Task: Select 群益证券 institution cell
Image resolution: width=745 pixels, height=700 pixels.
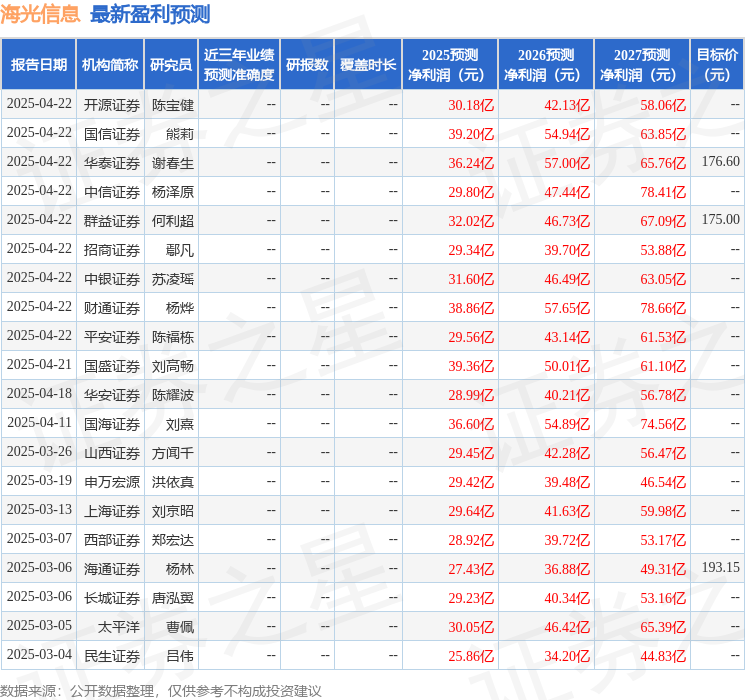Action: [112, 221]
